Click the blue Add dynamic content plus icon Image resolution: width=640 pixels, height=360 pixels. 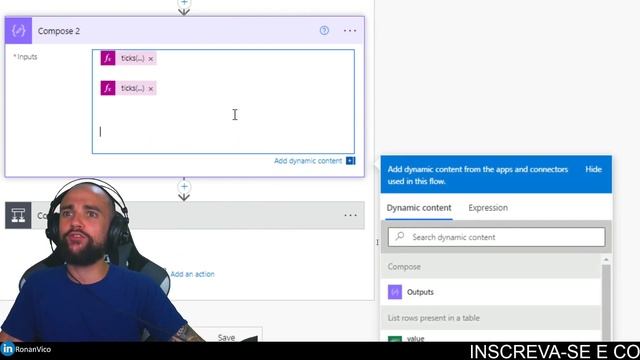click(351, 161)
